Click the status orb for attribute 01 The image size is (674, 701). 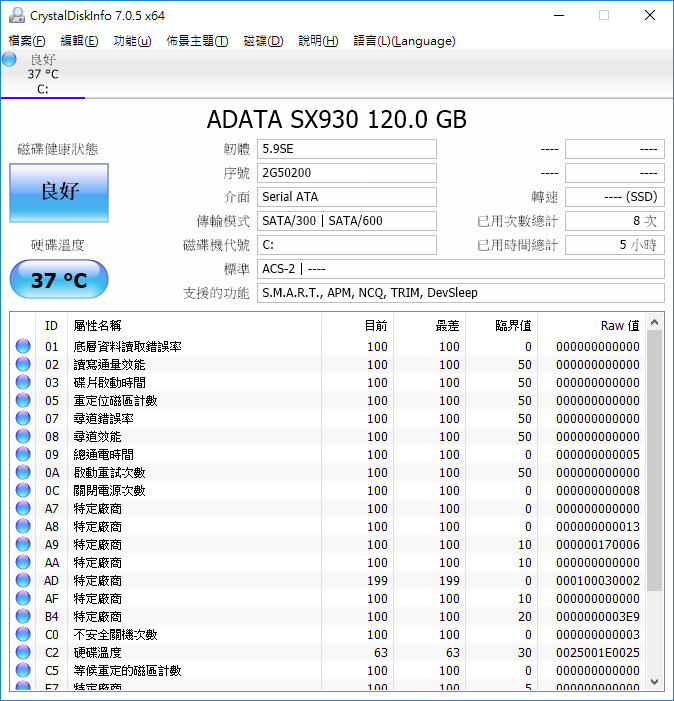coord(23,346)
